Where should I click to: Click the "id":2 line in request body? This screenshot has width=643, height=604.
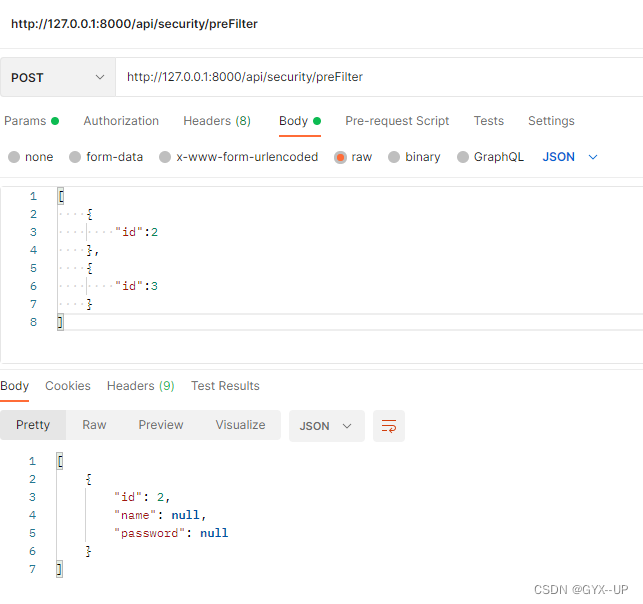click(x=136, y=232)
